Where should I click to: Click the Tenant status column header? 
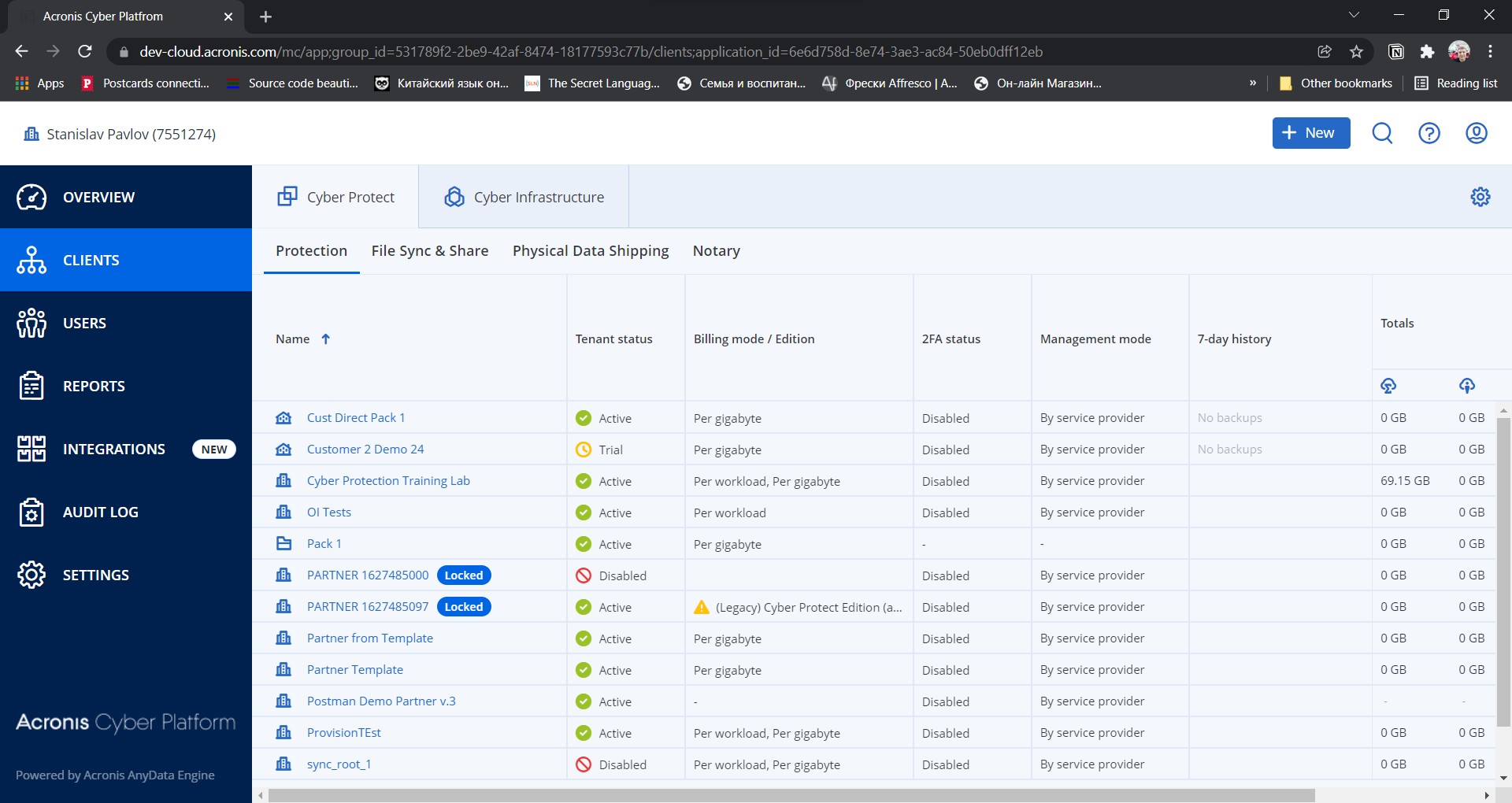point(613,339)
